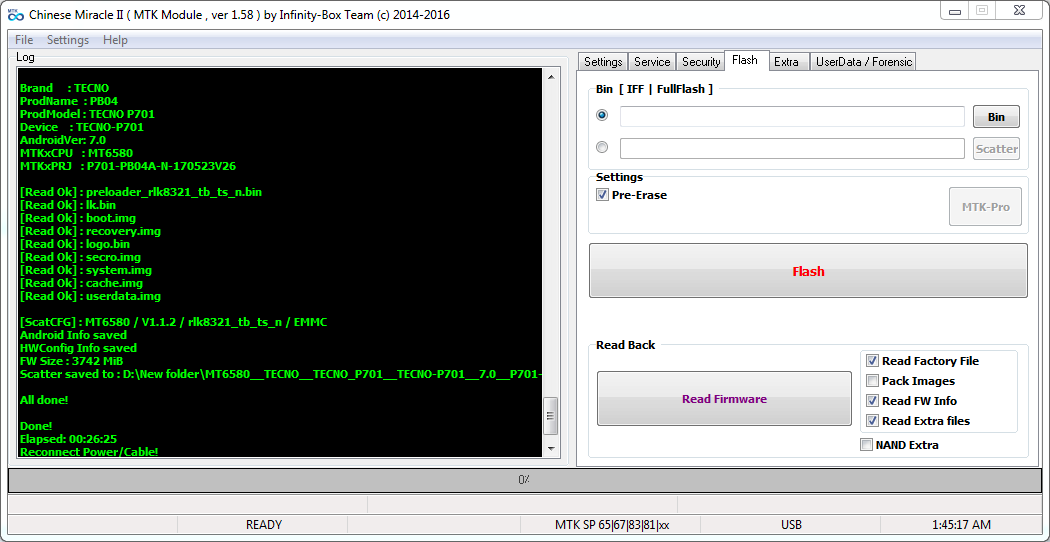Open the File menu

tap(24, 40)
